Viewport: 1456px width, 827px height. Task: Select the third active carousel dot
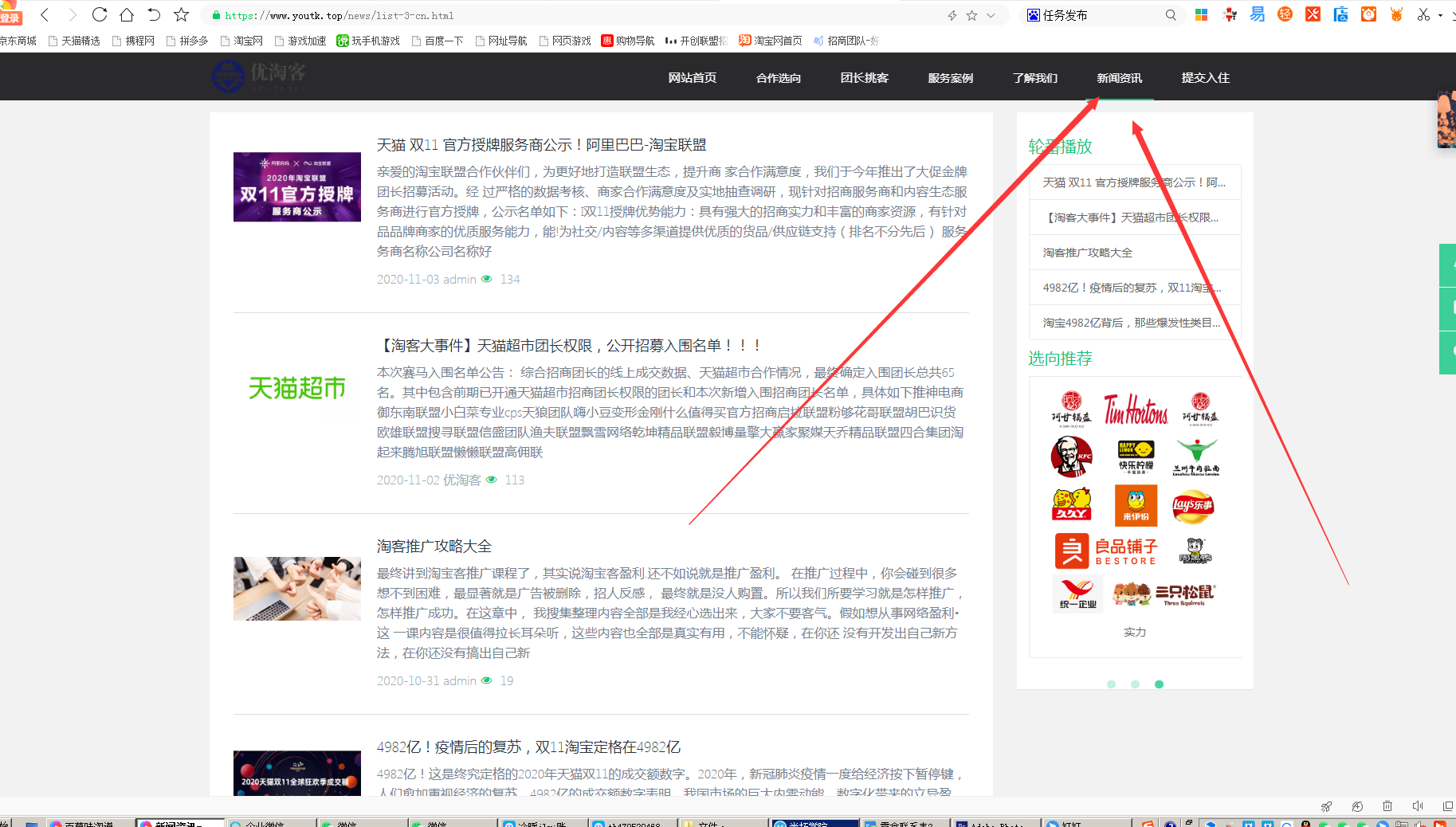pos(1159,684)
